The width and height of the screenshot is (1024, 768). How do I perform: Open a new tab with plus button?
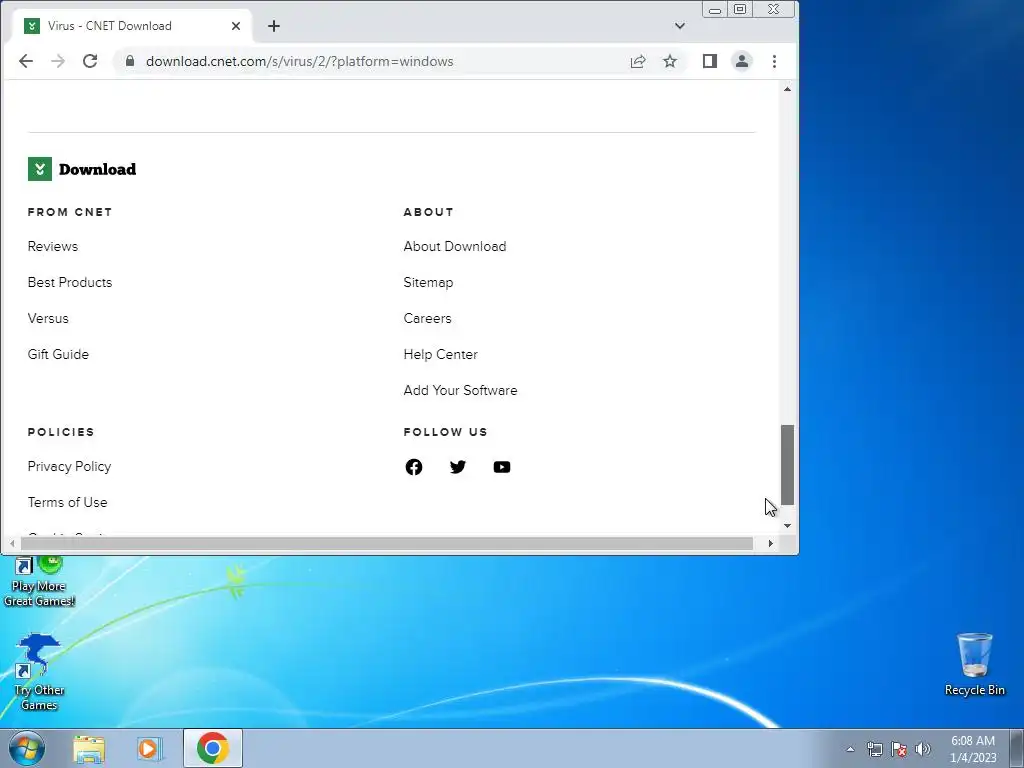(274, 26)
